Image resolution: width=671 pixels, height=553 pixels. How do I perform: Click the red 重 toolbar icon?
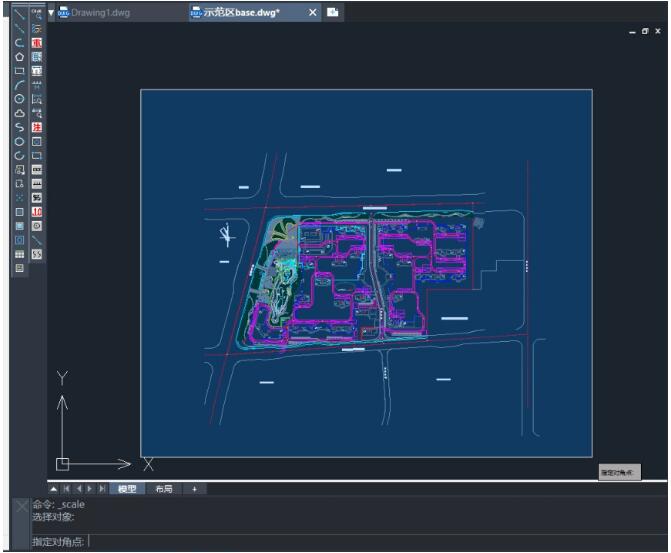[37, 44]
